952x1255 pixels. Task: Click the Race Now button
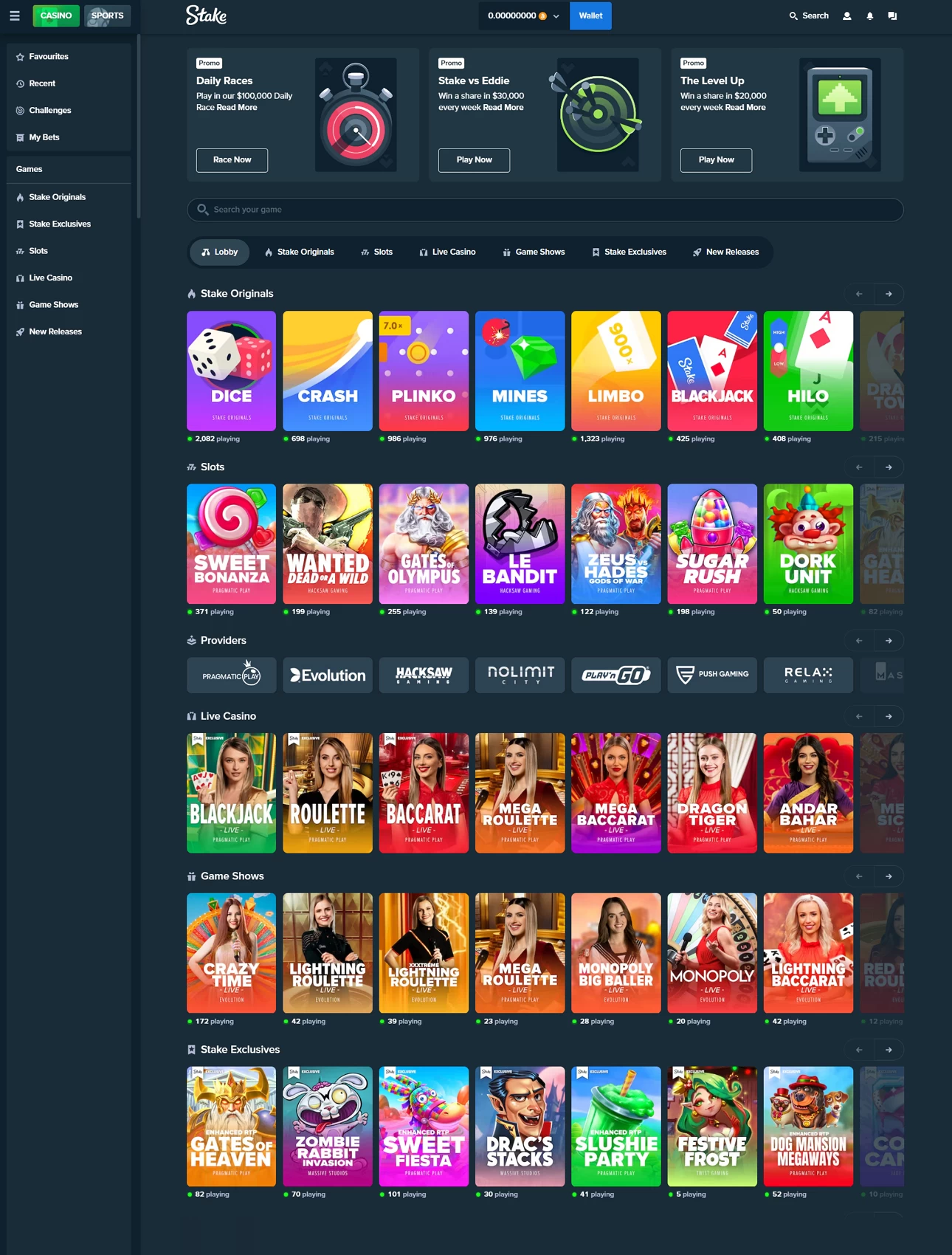tap(232, 160)
